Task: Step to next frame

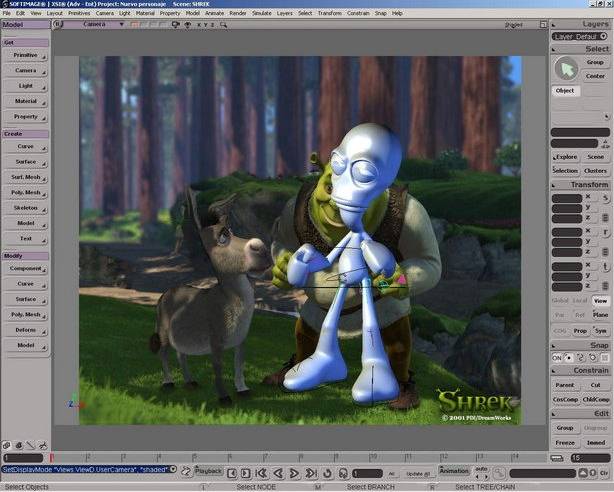Action: 246,473
